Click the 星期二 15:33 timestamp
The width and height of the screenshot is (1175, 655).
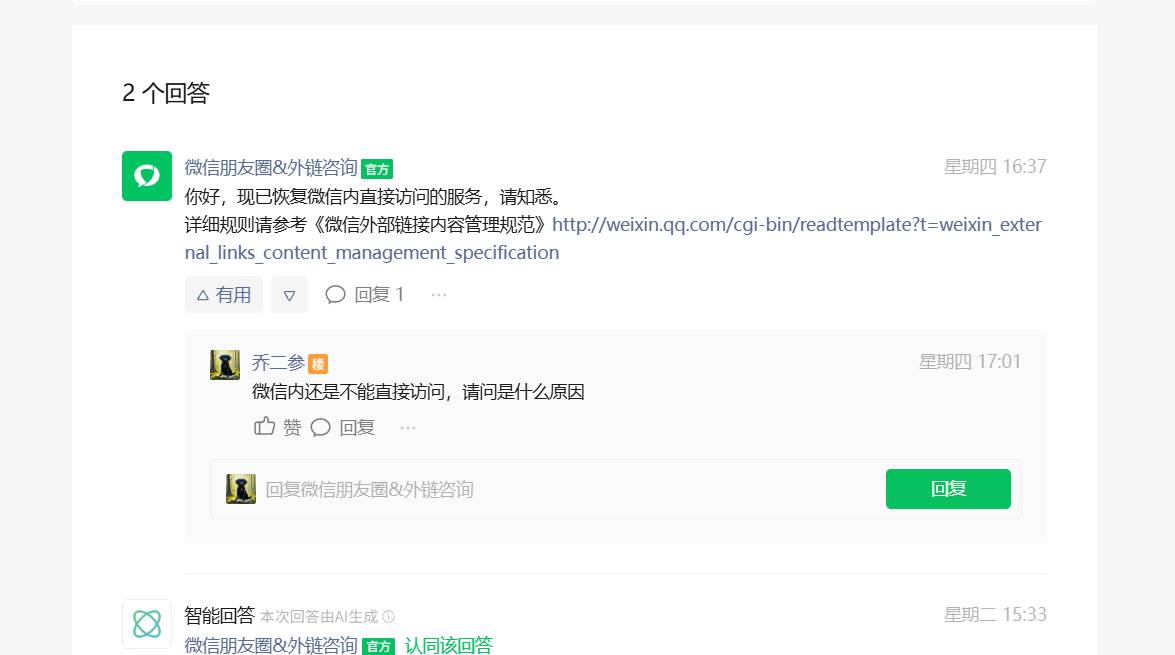click(995, 615)
